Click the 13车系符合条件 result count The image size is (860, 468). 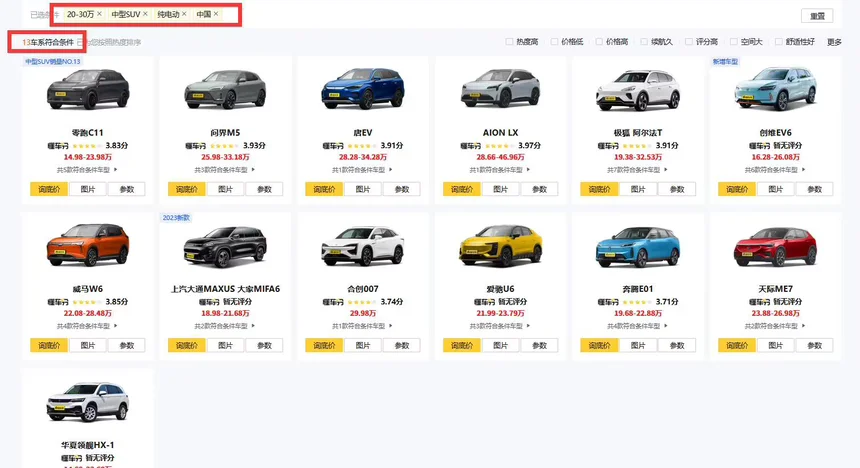pyautogui.click(x=48, y=42)
